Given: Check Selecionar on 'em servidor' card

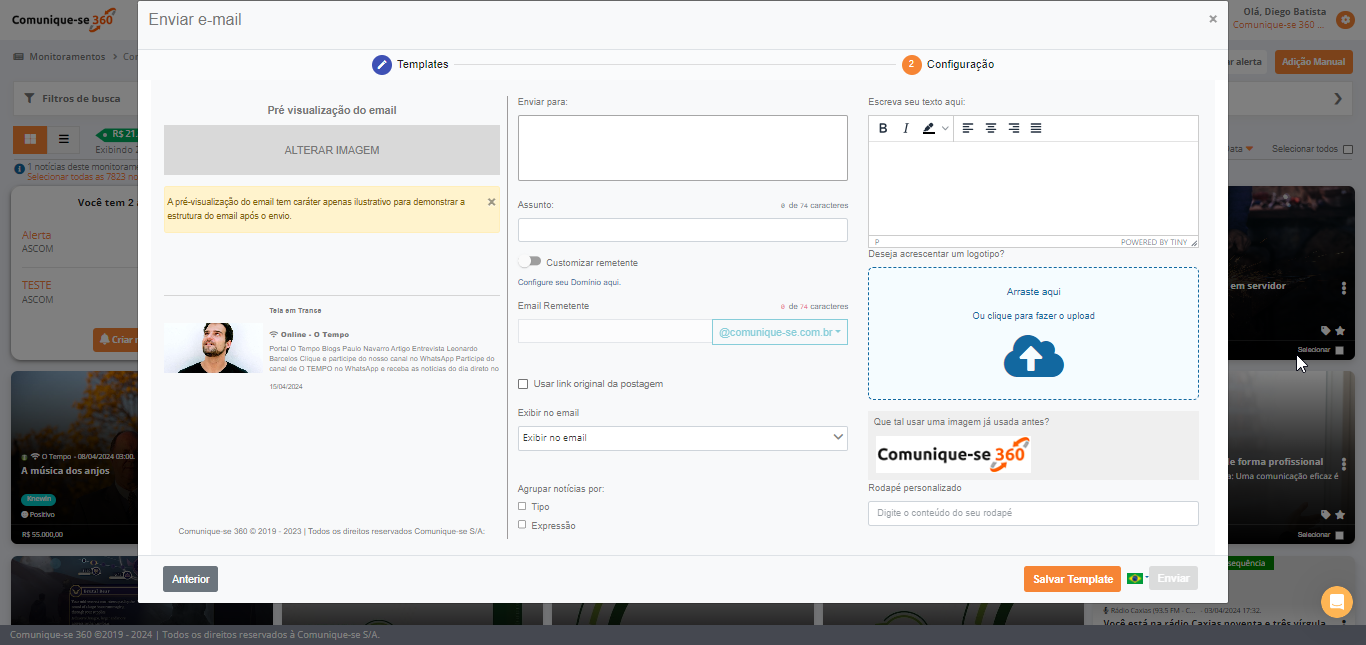Looking at the screenshot, I should click(1340, 350).
